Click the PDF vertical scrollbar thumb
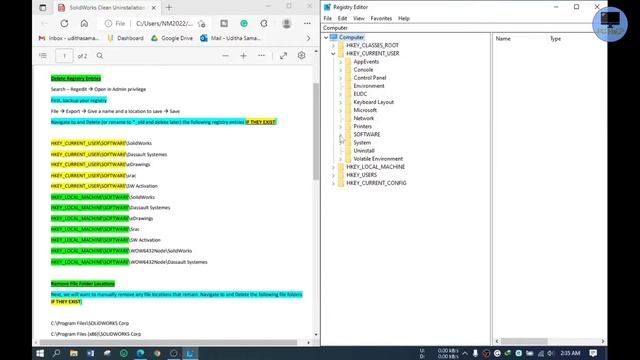The image size is (640, 360). [316, 131]
